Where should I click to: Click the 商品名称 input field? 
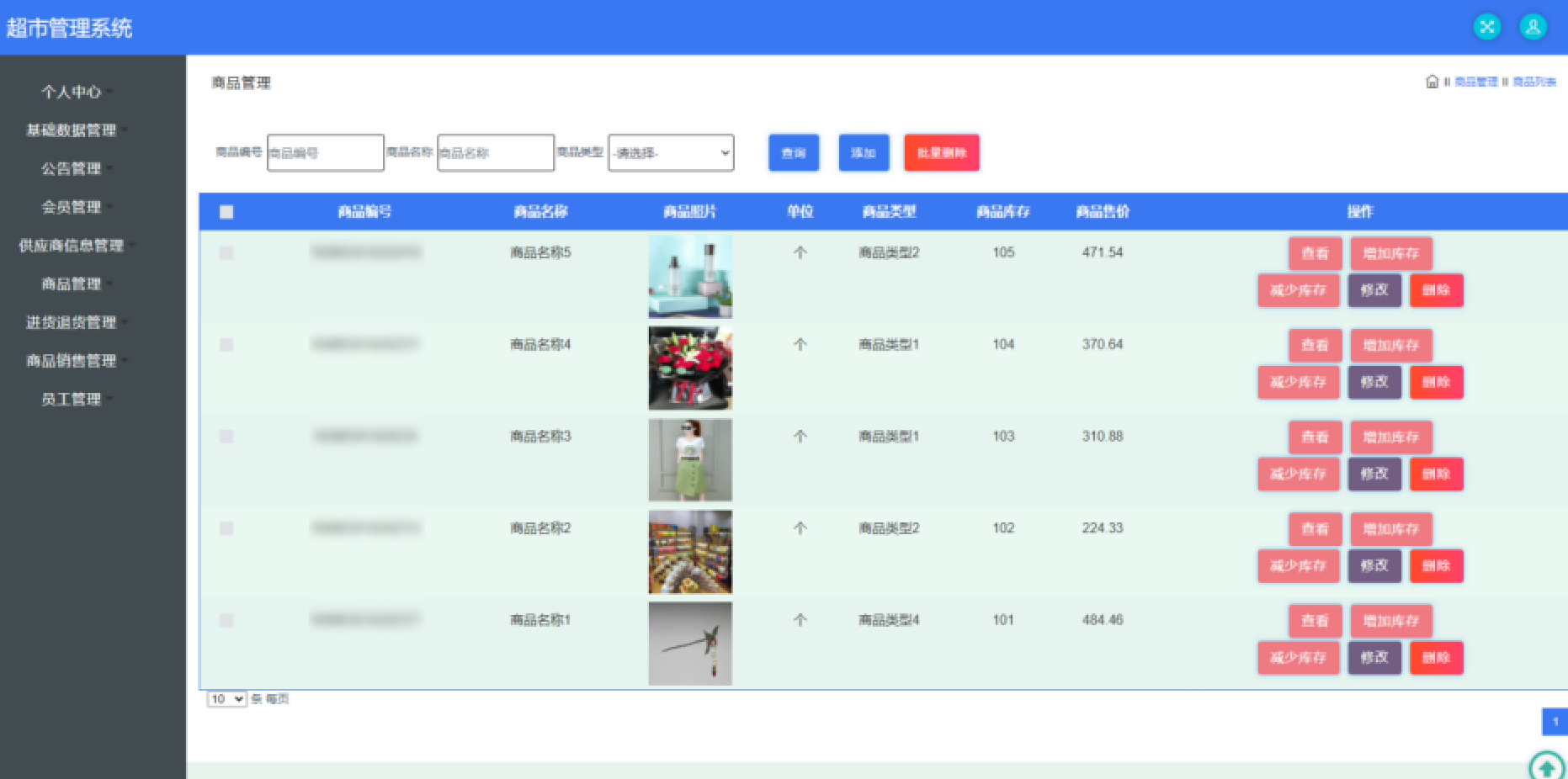[496, 153]
